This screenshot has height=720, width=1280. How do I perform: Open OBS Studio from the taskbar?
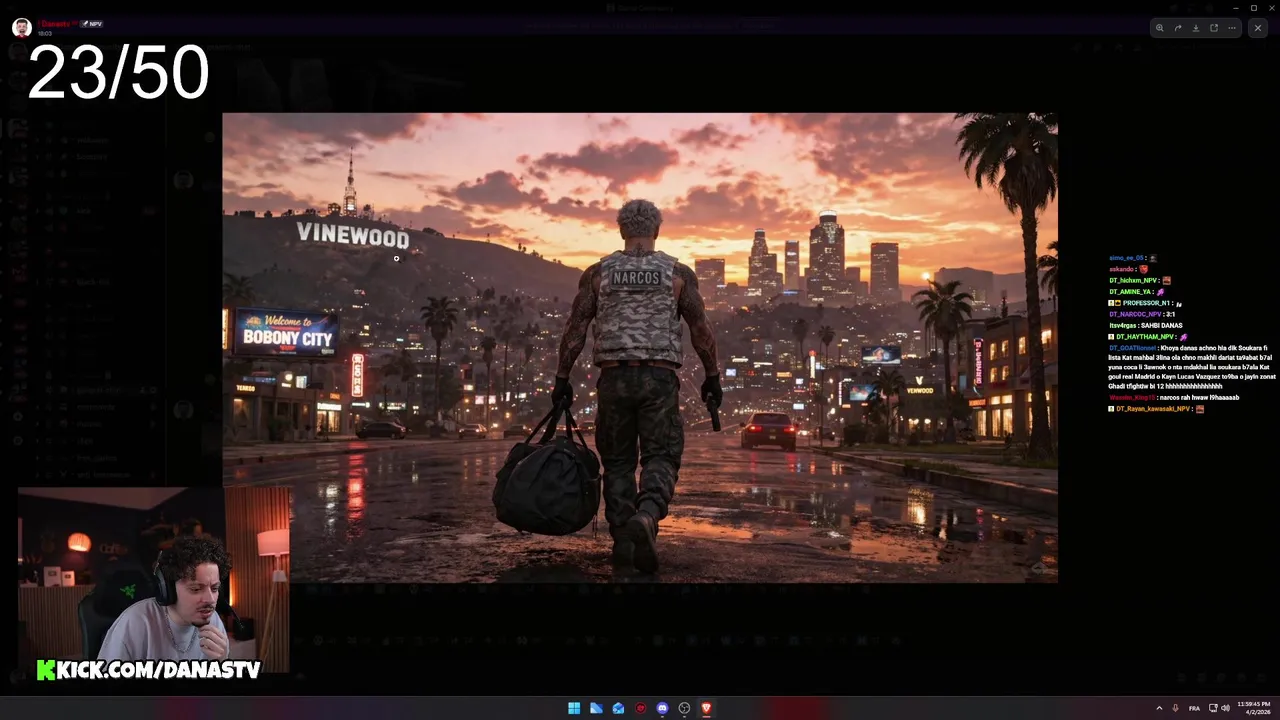click(x=684, y=708)
